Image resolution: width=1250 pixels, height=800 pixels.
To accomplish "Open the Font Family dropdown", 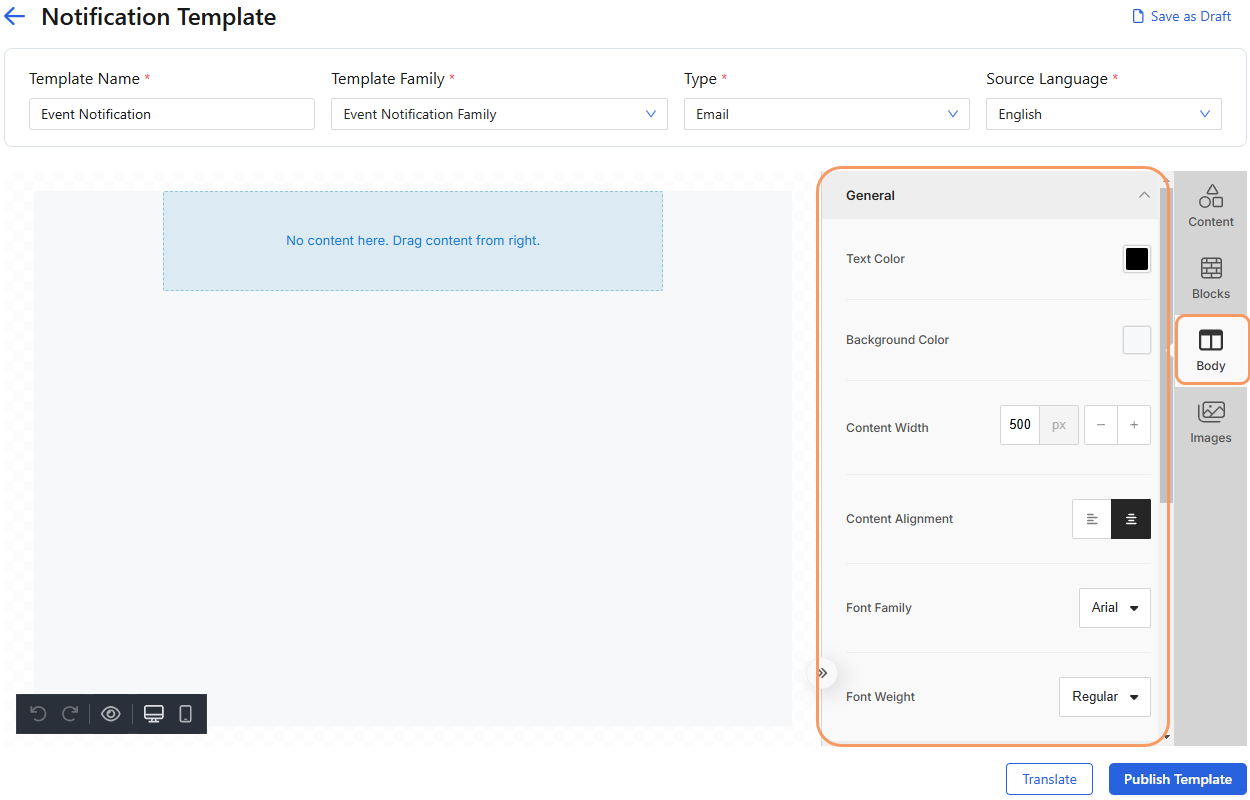I will click(x=1114, y=608).
